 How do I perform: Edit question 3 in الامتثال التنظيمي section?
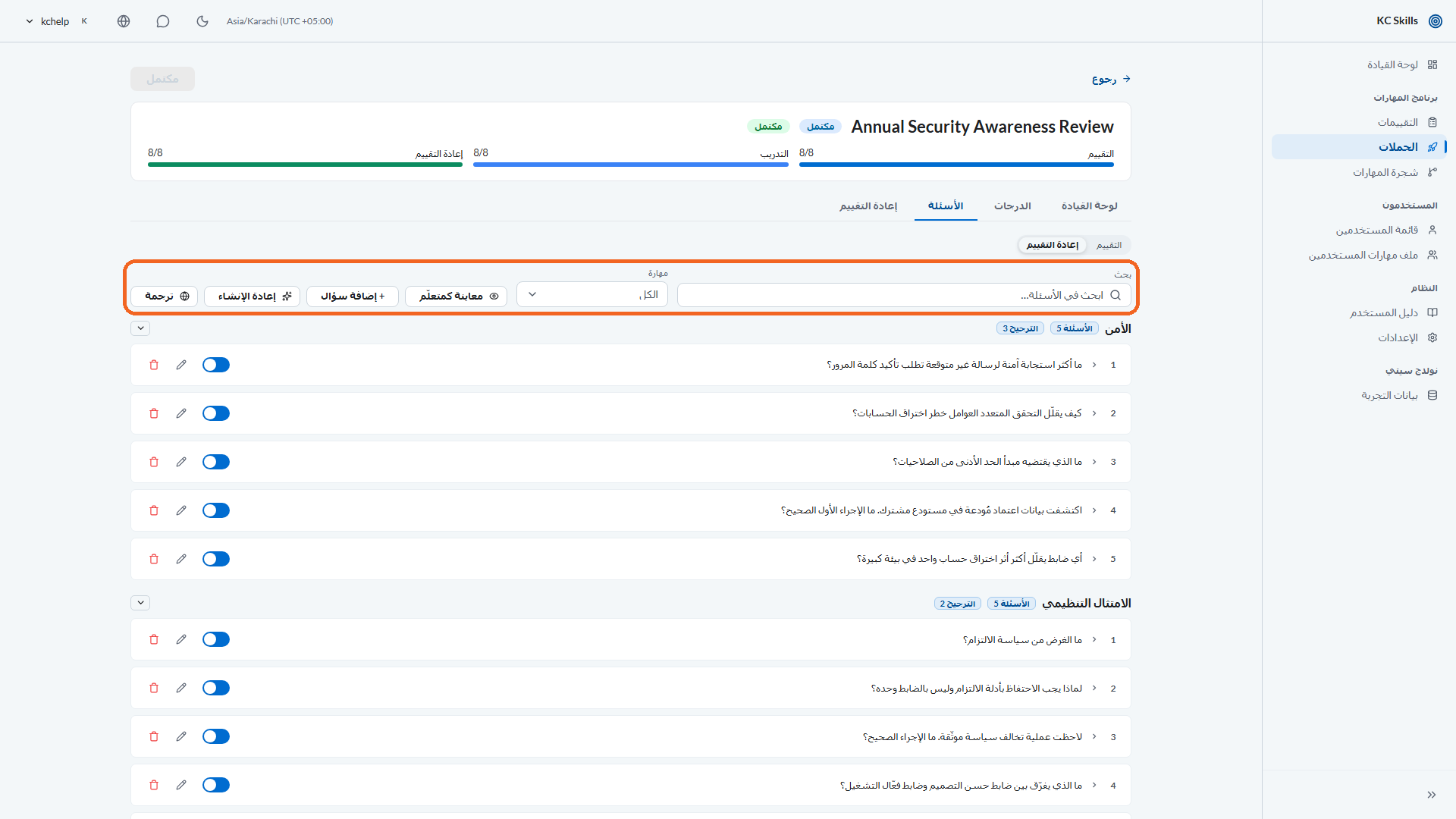(181, 736)
